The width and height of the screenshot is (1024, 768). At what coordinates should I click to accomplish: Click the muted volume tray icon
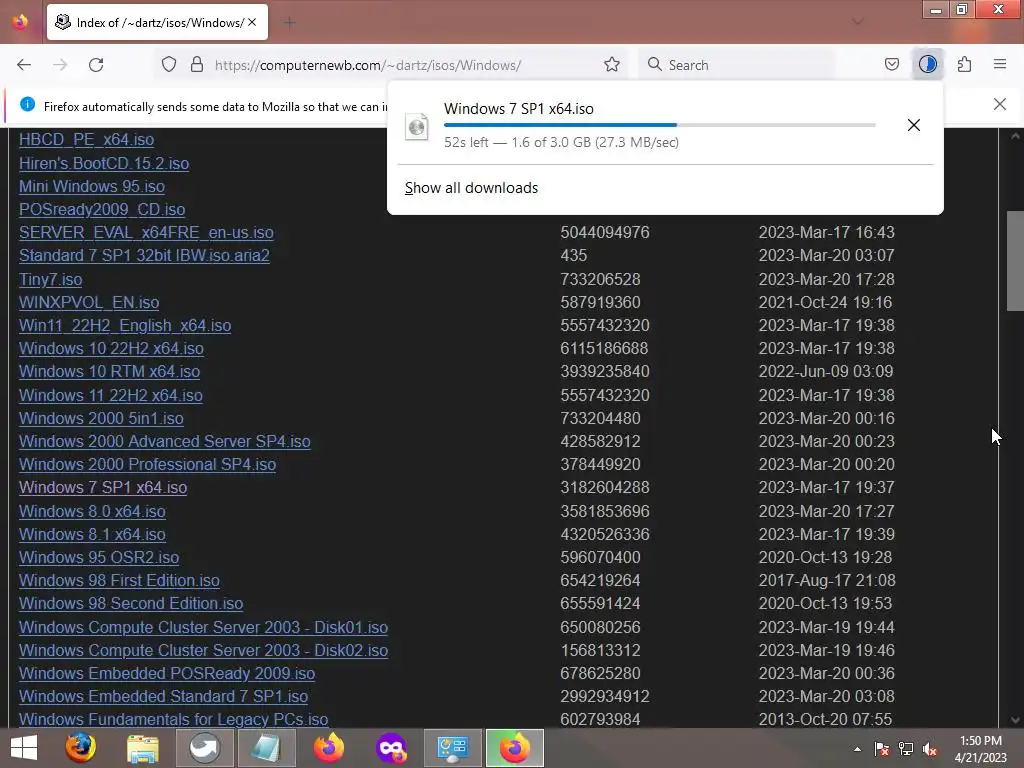929,749
